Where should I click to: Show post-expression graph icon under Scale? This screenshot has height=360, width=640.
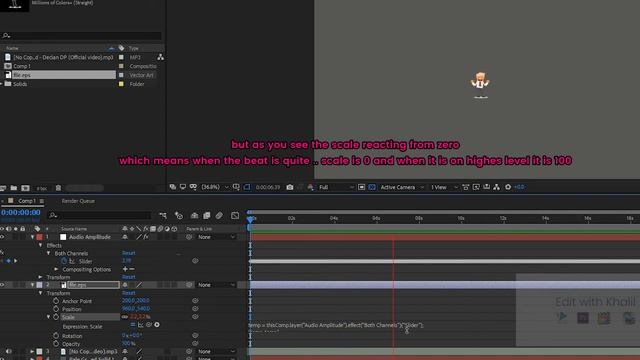point(141,325)
